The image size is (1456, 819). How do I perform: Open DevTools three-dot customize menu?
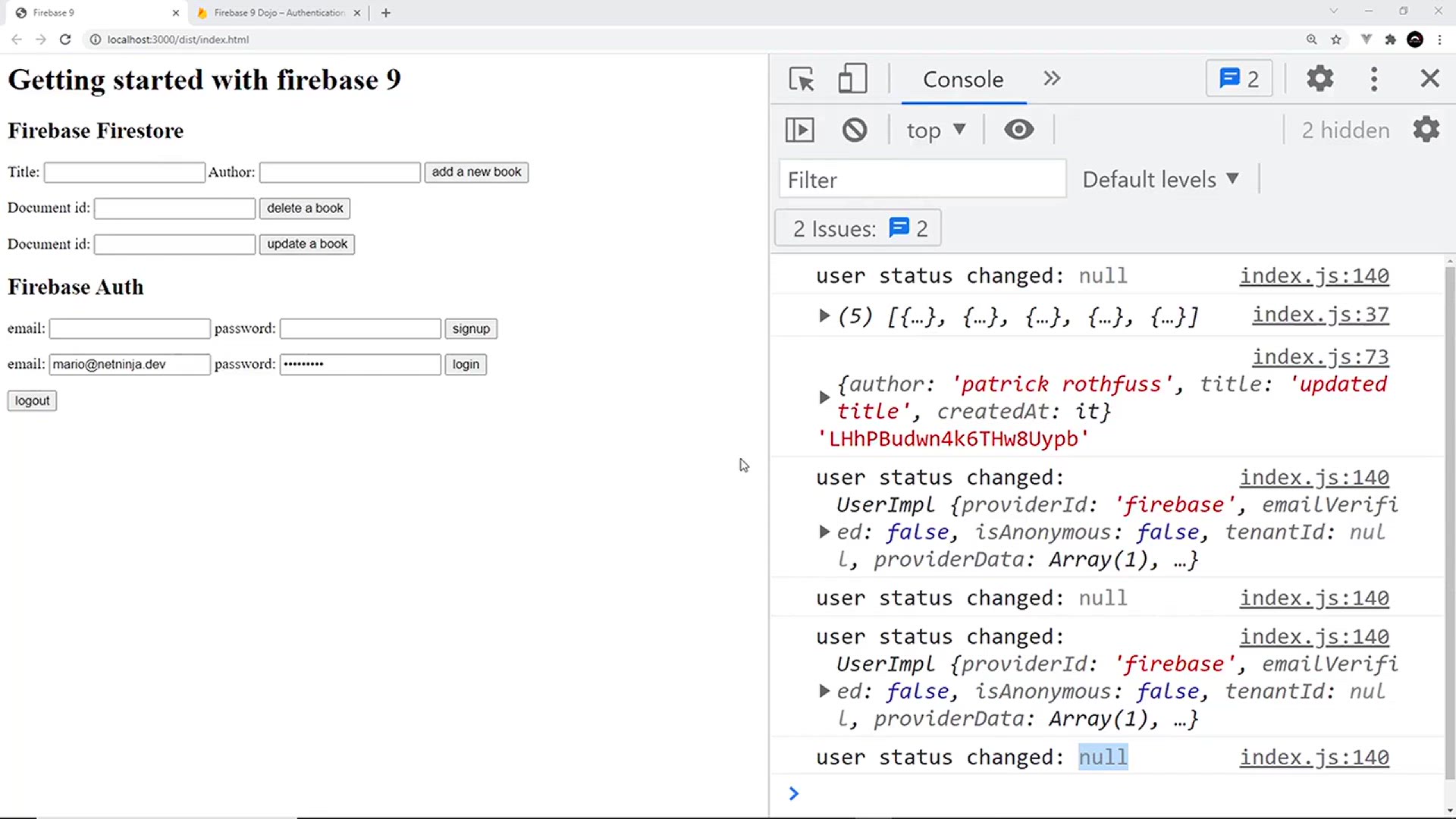(1374, 79)
